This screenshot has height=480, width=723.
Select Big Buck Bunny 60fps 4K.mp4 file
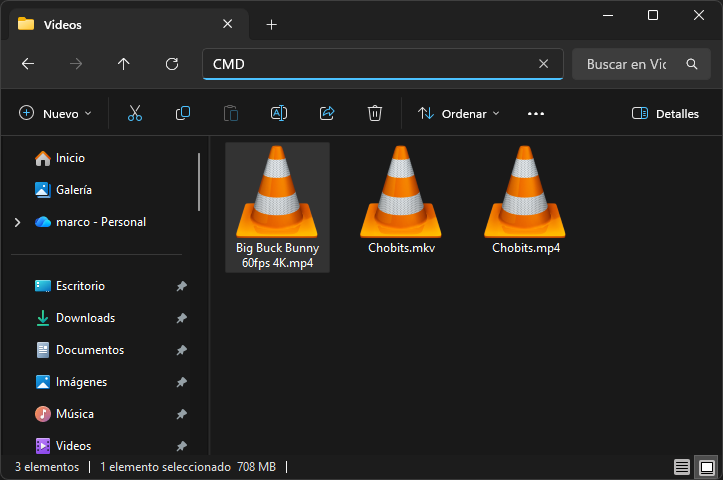(277, 207)
